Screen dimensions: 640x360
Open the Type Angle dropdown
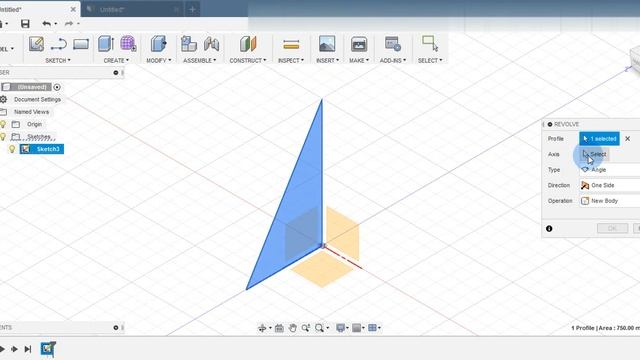tap(609, 170)
